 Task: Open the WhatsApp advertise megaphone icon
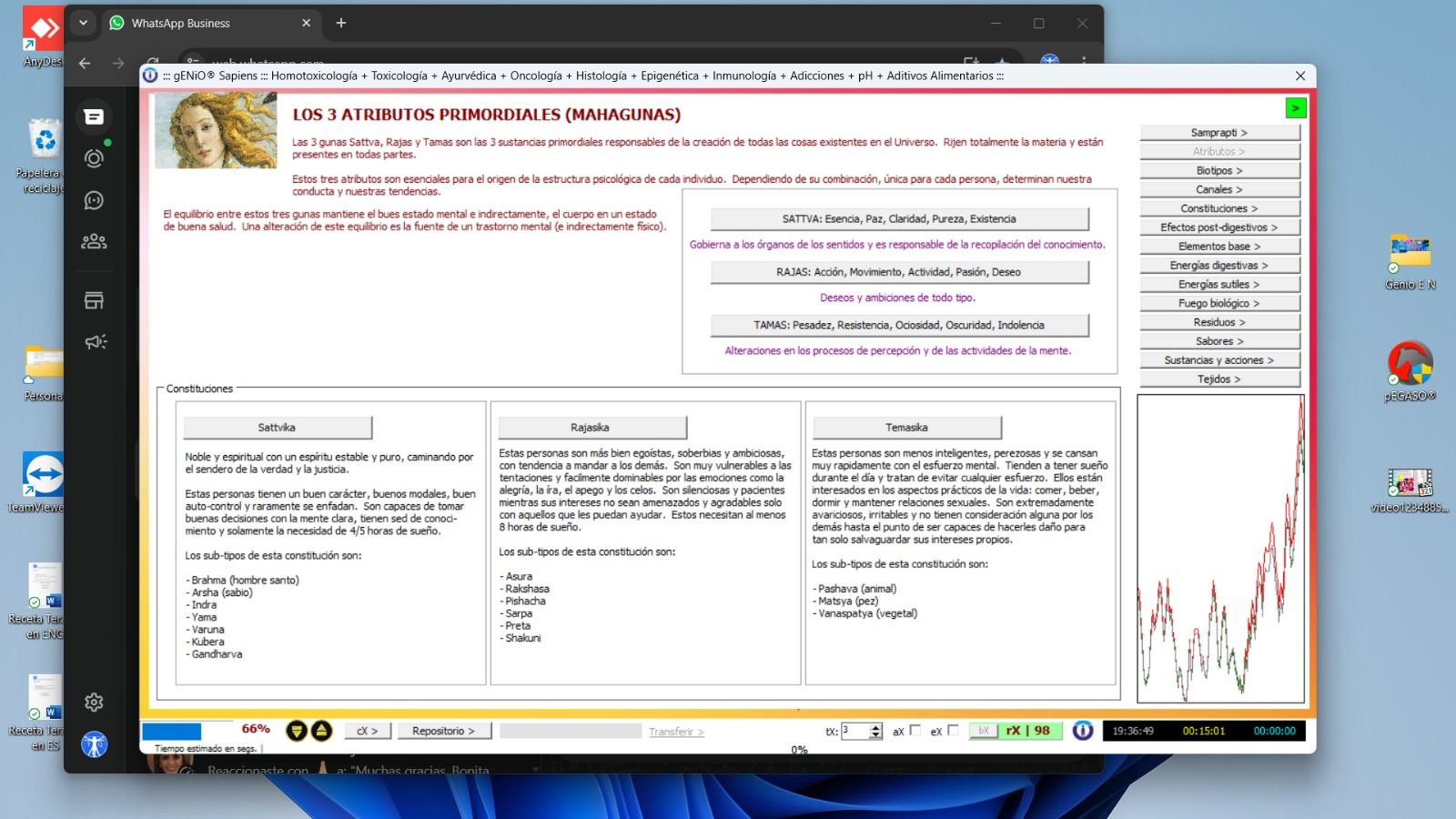[x=95, y=342]
